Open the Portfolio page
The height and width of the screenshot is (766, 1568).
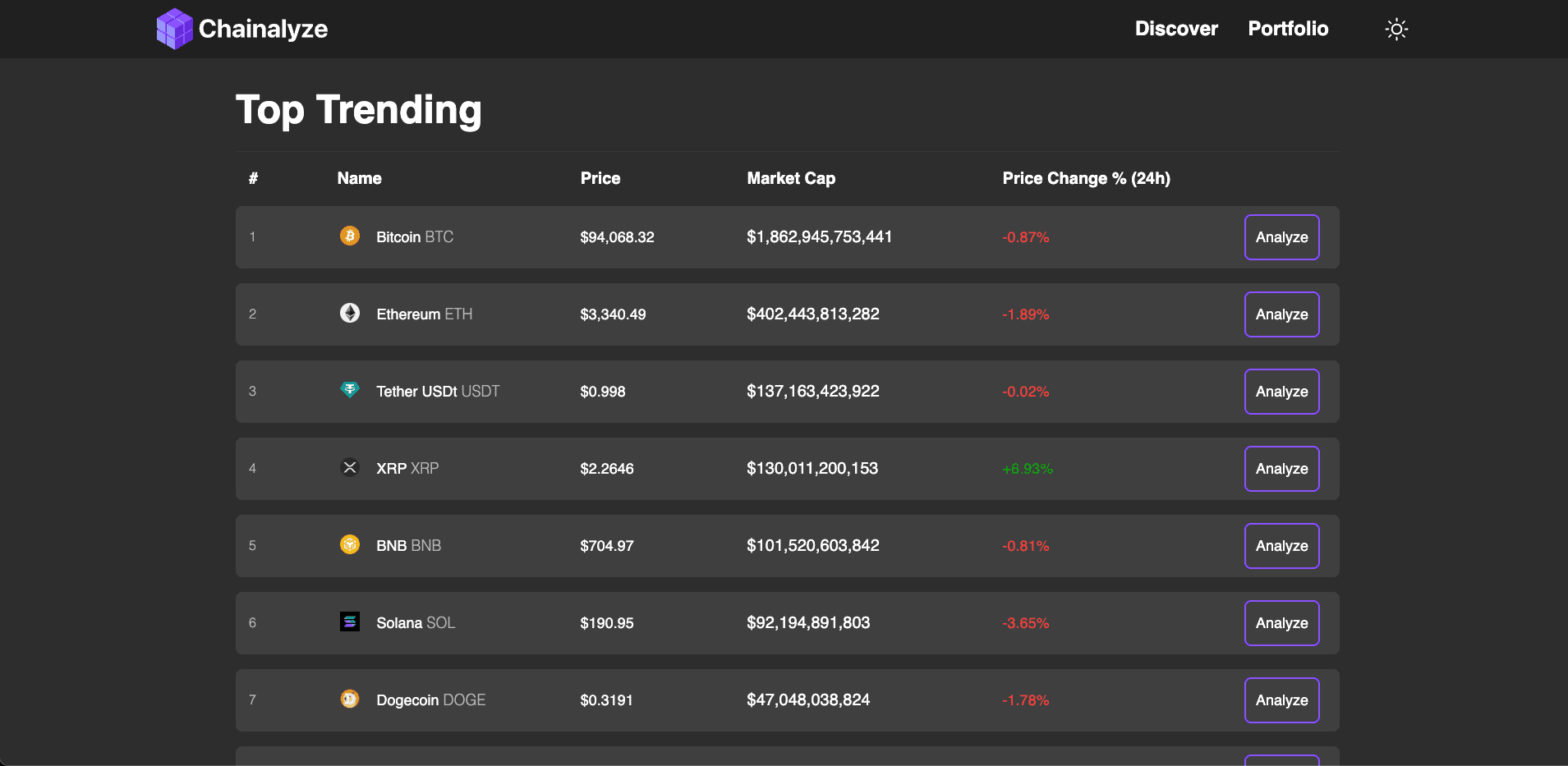click(1288, 29)
